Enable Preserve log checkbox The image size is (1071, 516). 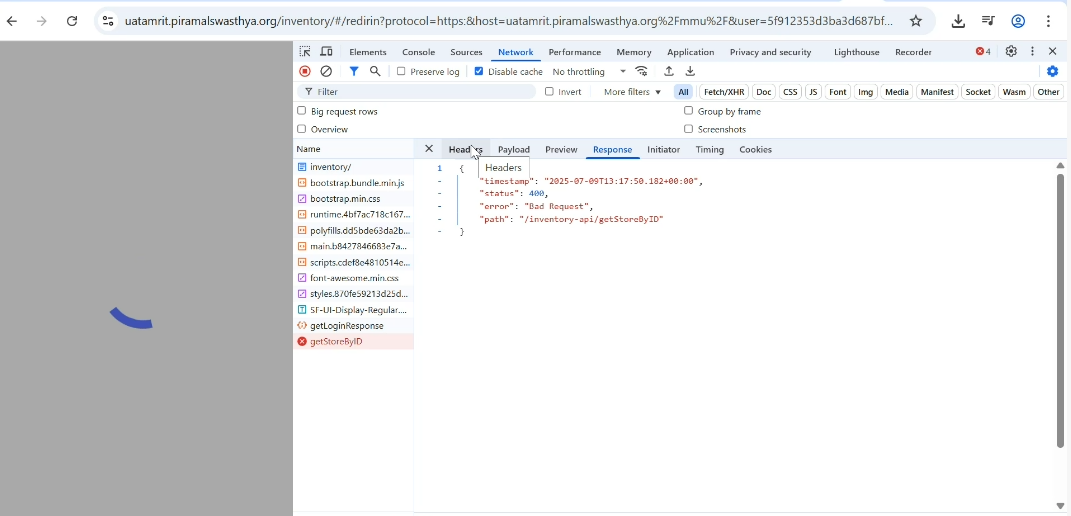point(401,71)
